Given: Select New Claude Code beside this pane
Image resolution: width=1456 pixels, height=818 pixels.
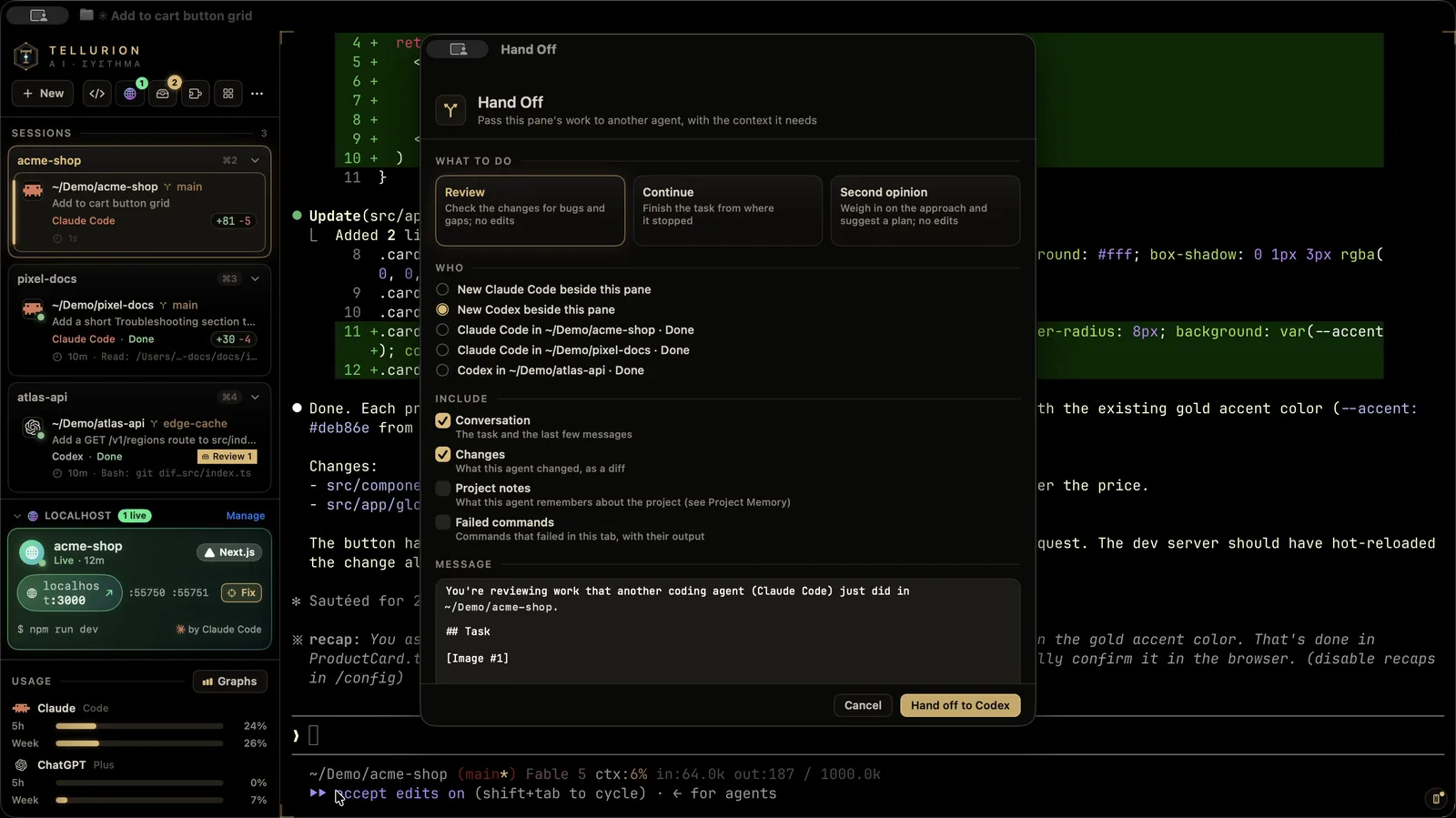Looking at the screenshot, I should [x=543, y=289].
